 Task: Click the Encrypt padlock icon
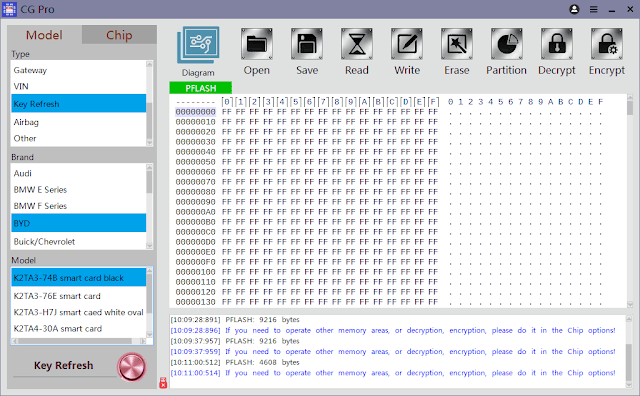[x=607, y=44]
